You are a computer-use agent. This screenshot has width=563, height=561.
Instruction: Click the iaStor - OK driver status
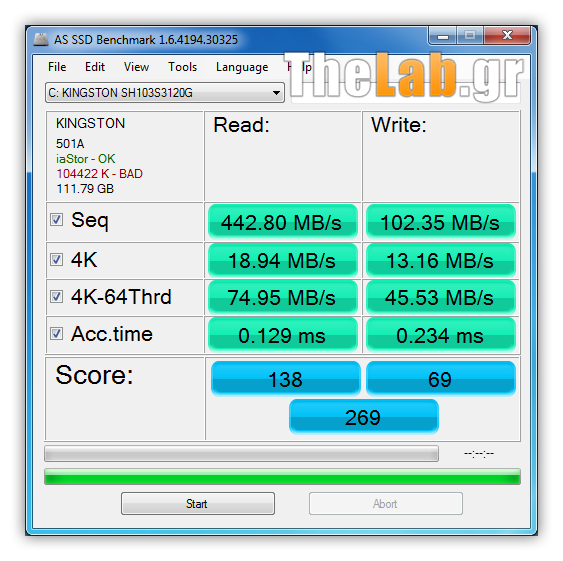85,159
